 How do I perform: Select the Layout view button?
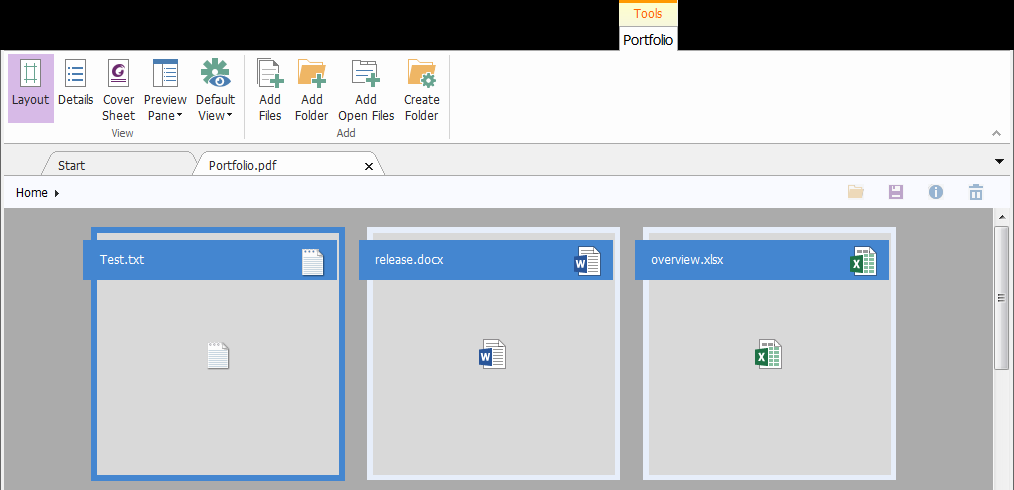pyautogui.click(x=30, y=89)
